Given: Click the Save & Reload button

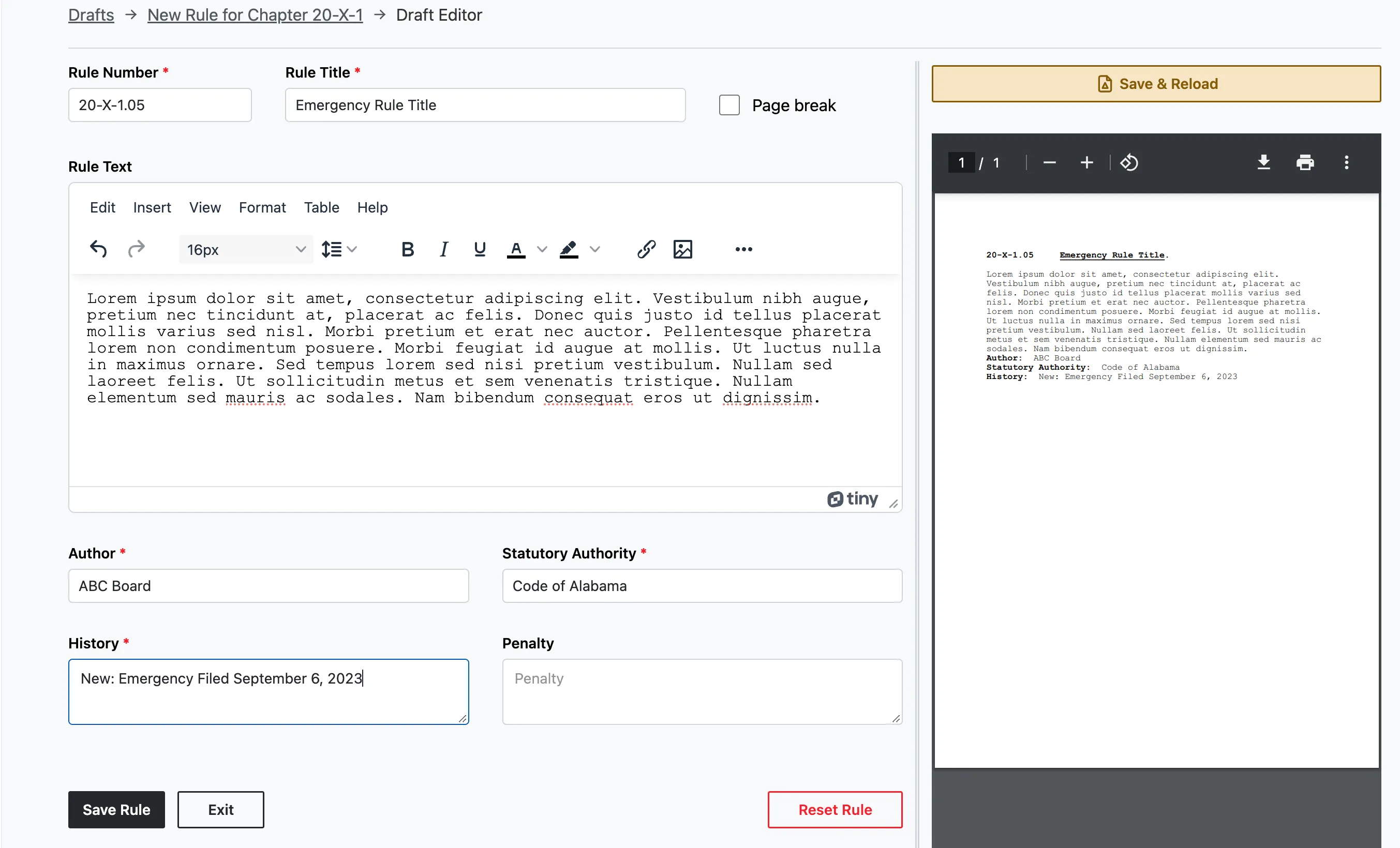Looking at the screenshot, I should (x=1156, y=84).
